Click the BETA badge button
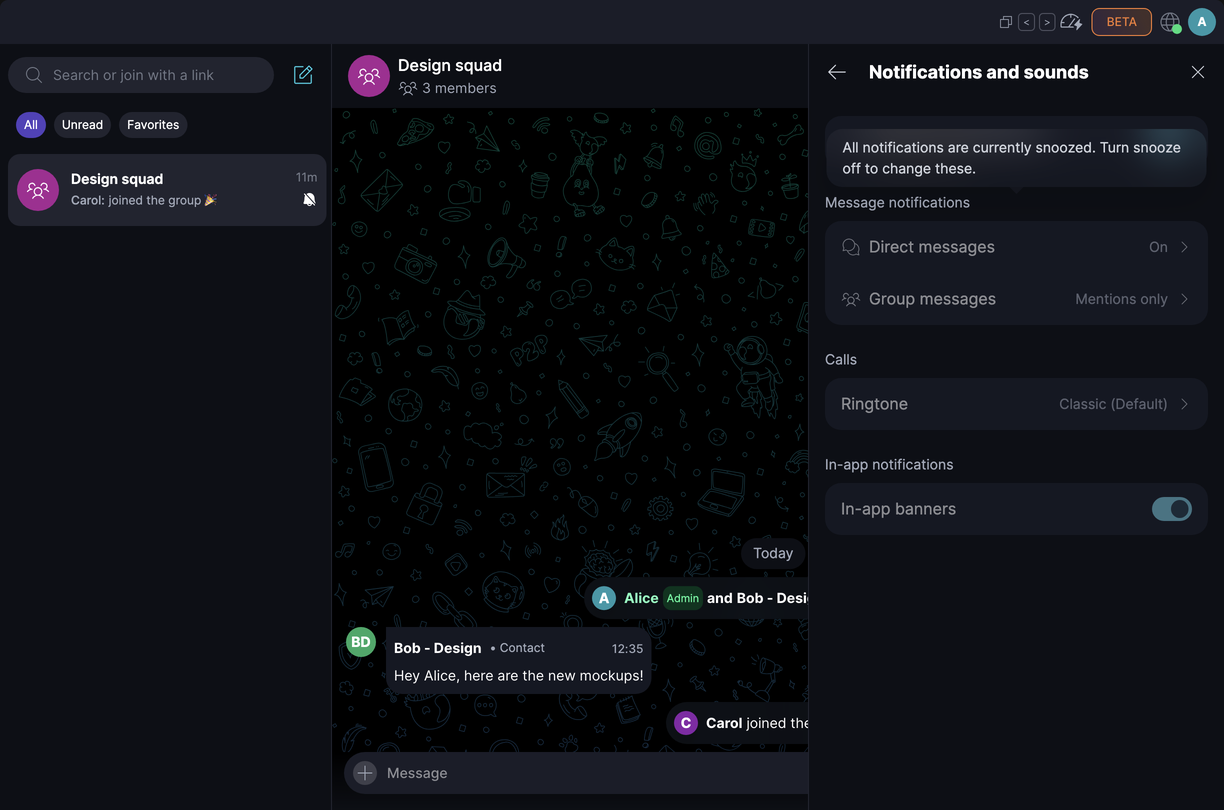 [x=1121, y=22]
